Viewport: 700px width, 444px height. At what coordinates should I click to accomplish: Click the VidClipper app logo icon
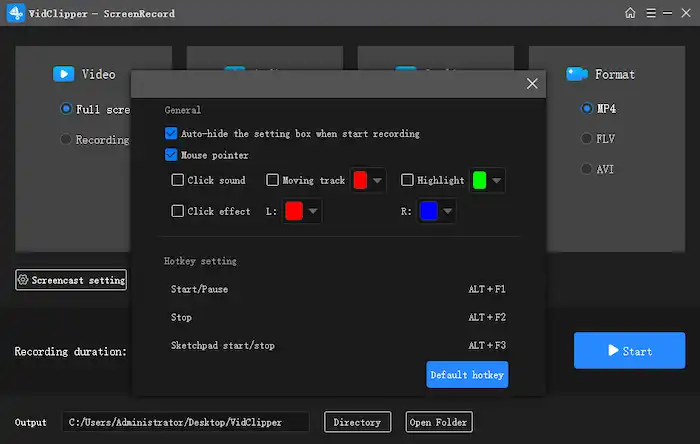pos(16,13)
